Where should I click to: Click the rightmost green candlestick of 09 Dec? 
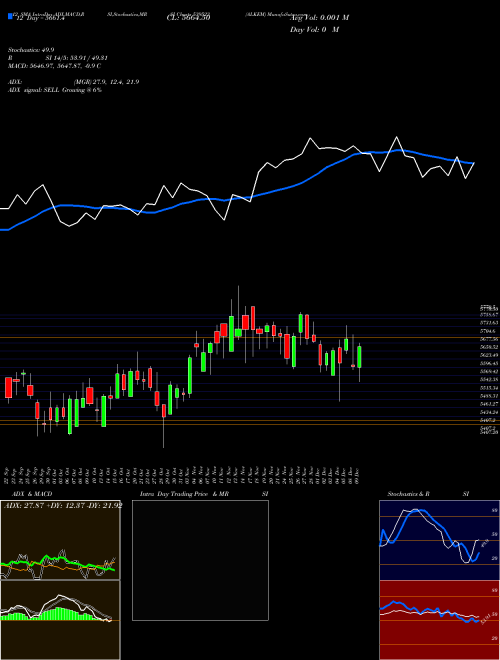(359, 357)
